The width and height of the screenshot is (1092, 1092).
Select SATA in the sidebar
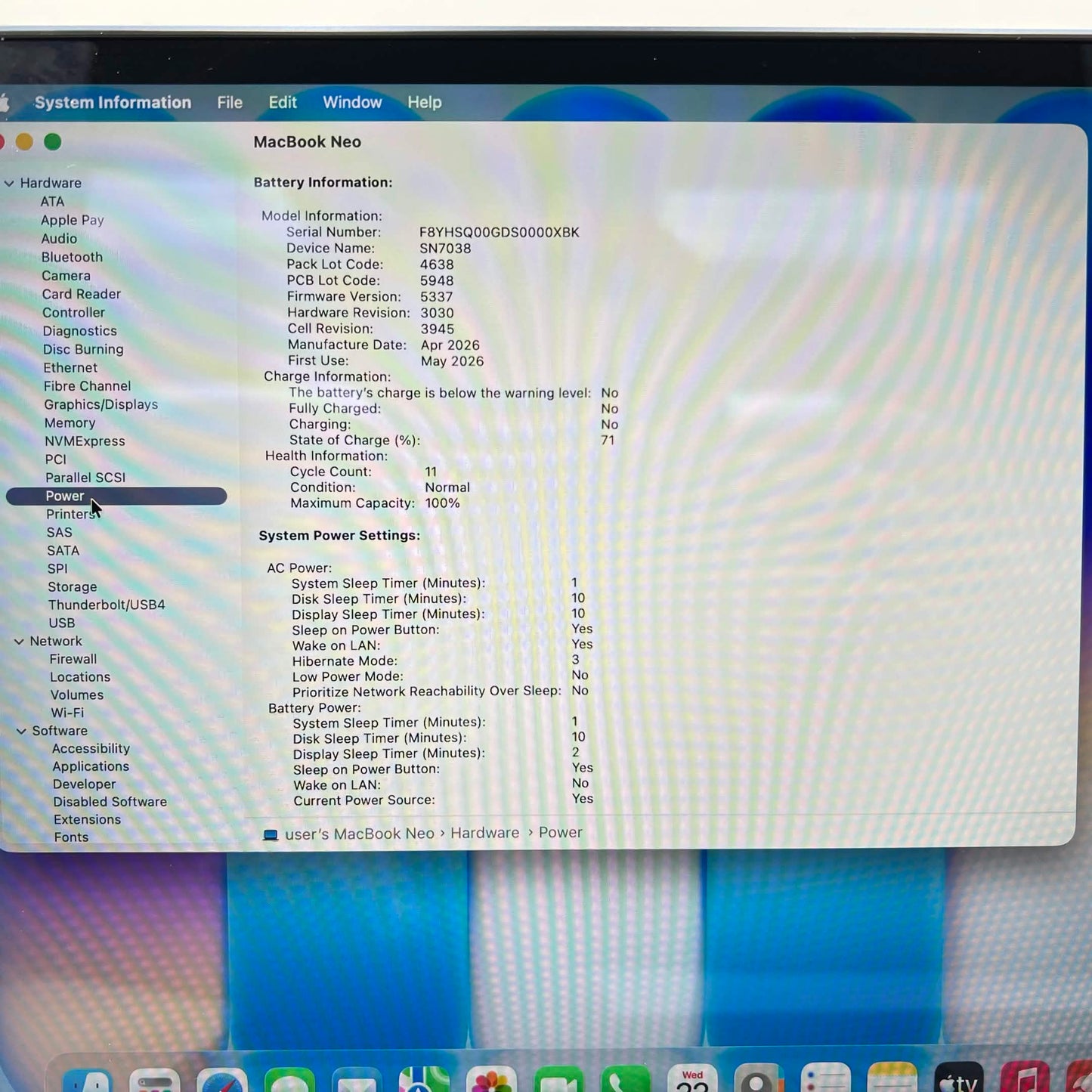pos(63,551)
